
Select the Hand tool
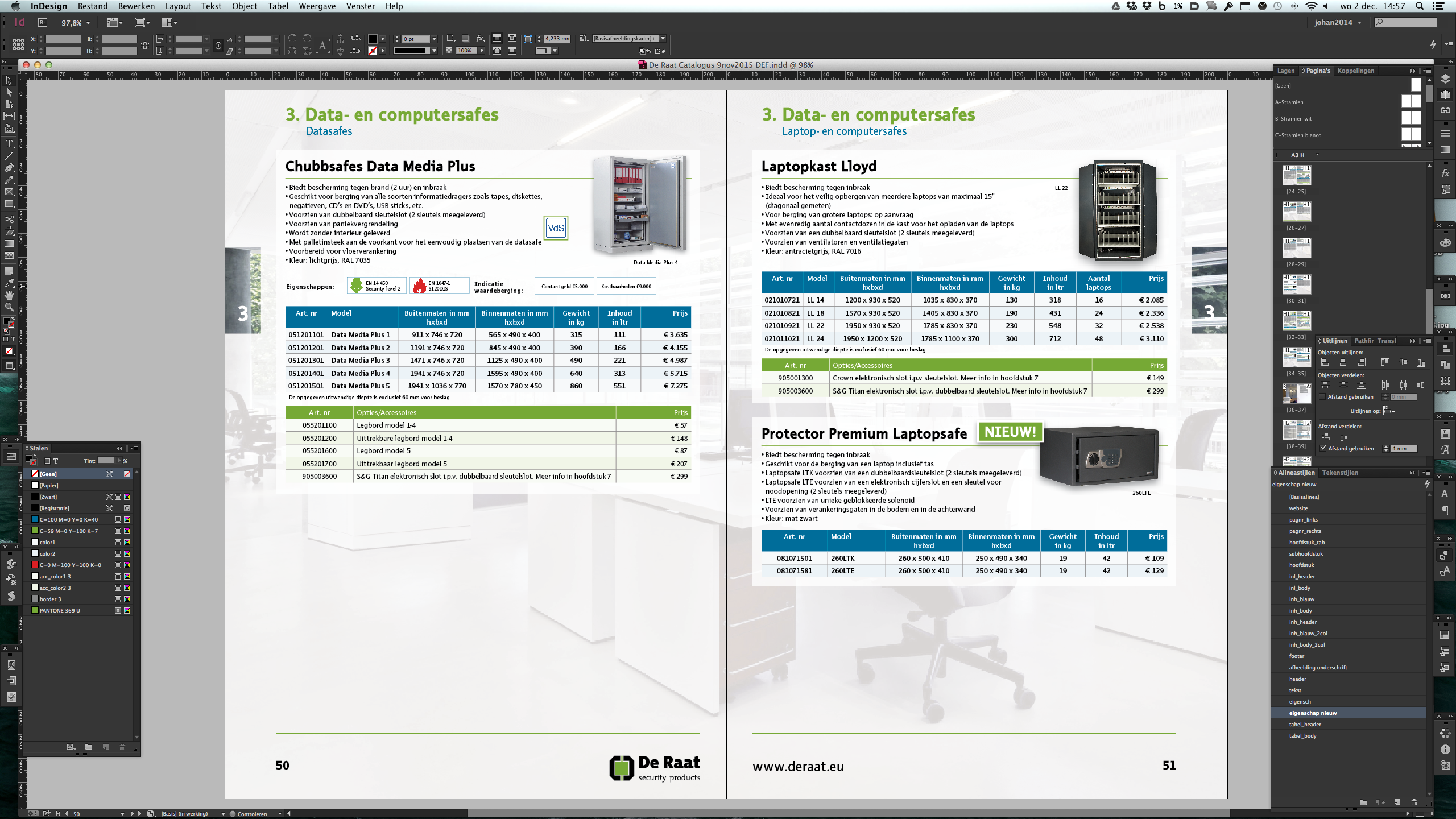coord(9,295)
